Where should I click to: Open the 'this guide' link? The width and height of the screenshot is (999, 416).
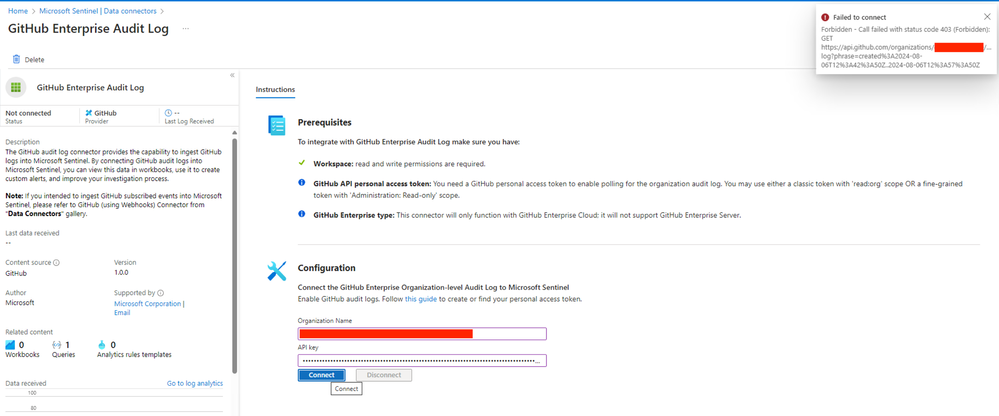pyautogui.click(x=420, y=299)
